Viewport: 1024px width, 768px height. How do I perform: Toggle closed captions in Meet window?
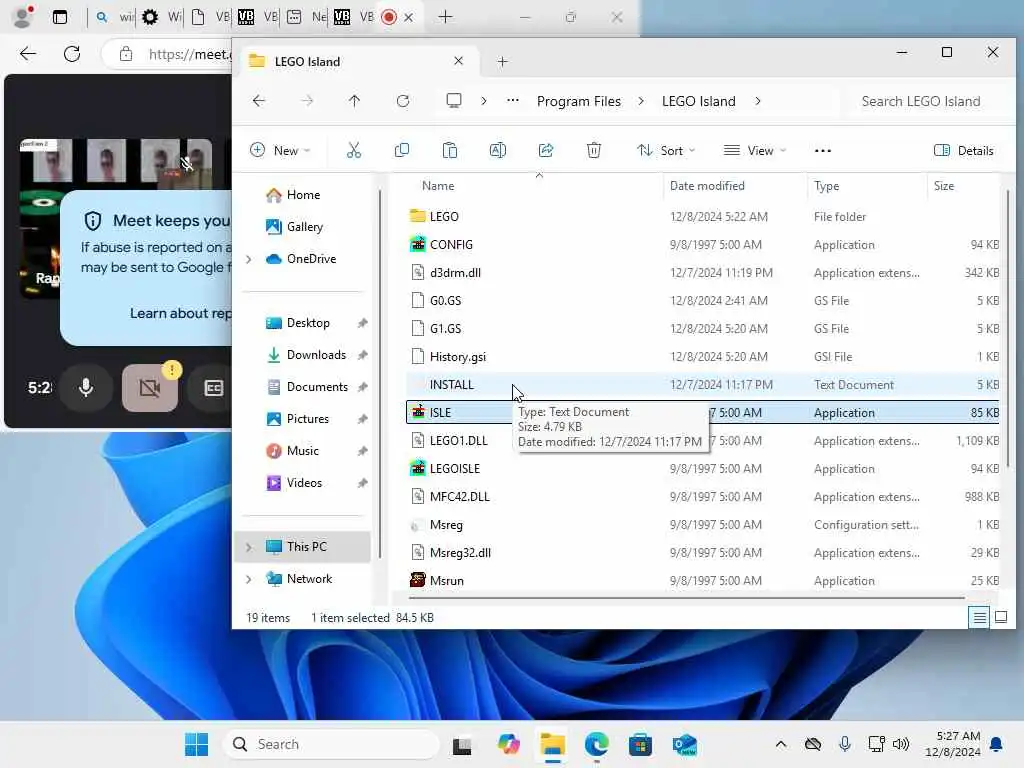214,388
